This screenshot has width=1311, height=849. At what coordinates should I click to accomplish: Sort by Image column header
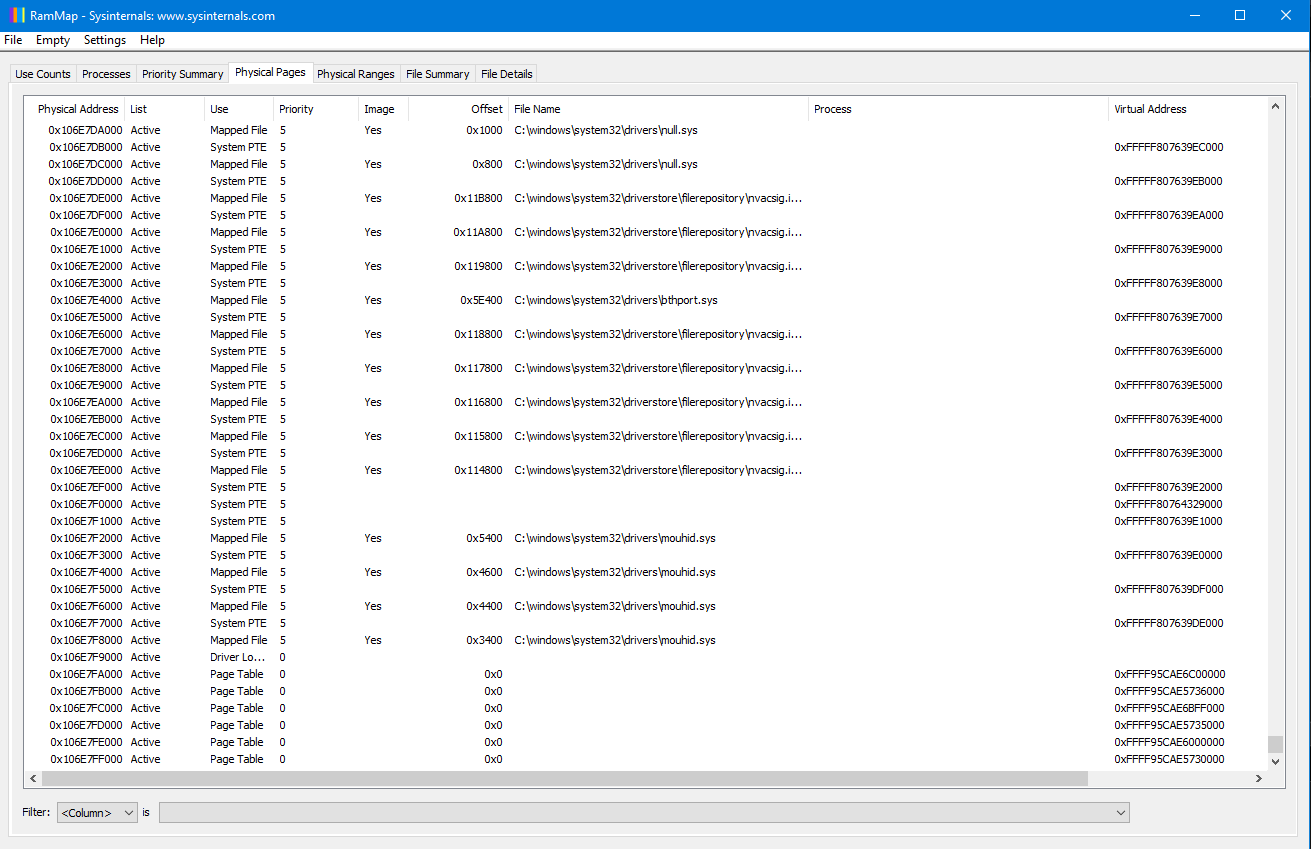pos(383,109)
